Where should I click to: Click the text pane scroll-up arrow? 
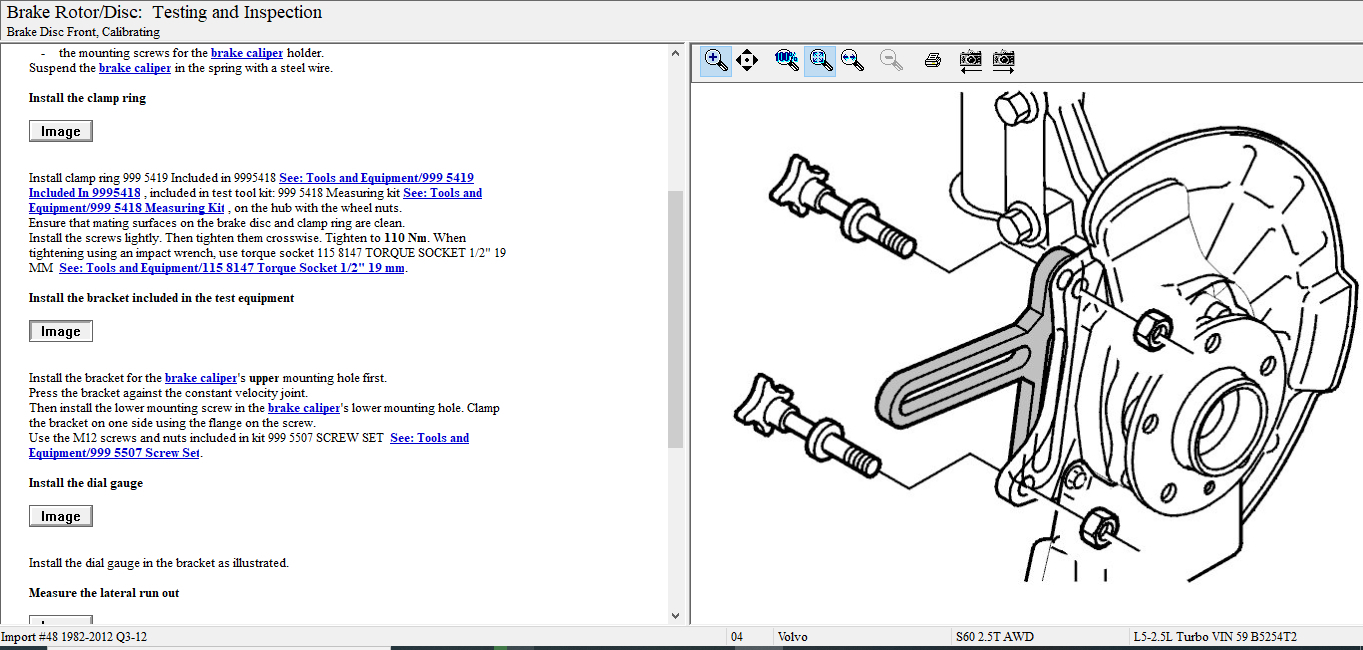[675, 53]
